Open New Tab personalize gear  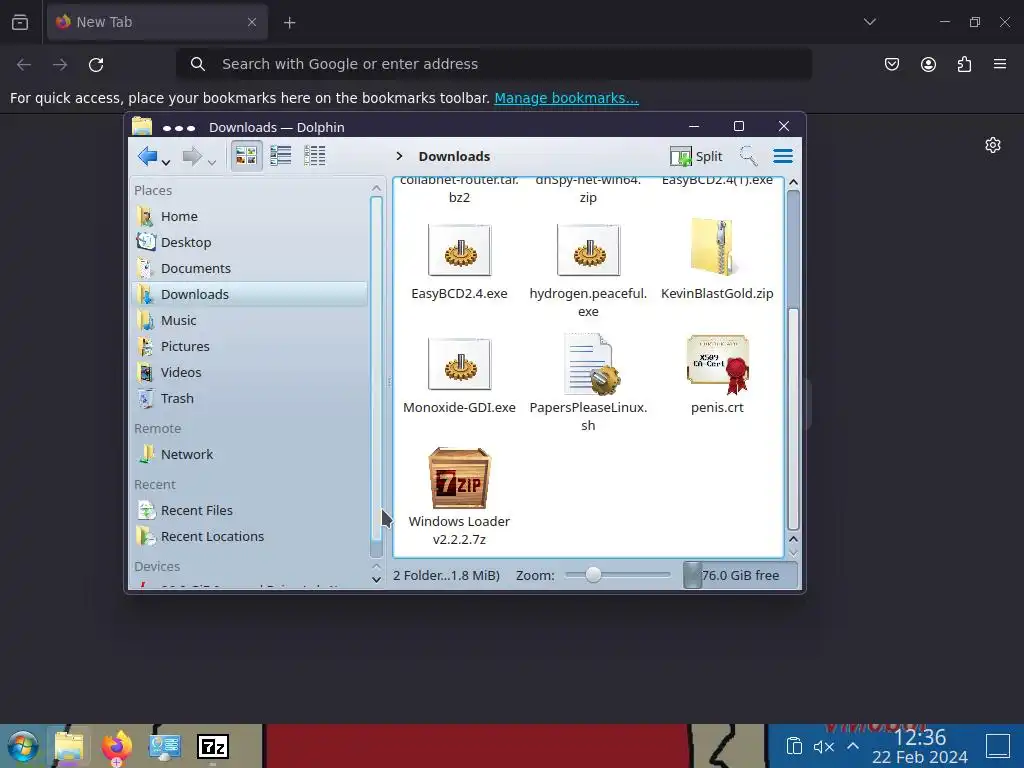coord(993,145)
